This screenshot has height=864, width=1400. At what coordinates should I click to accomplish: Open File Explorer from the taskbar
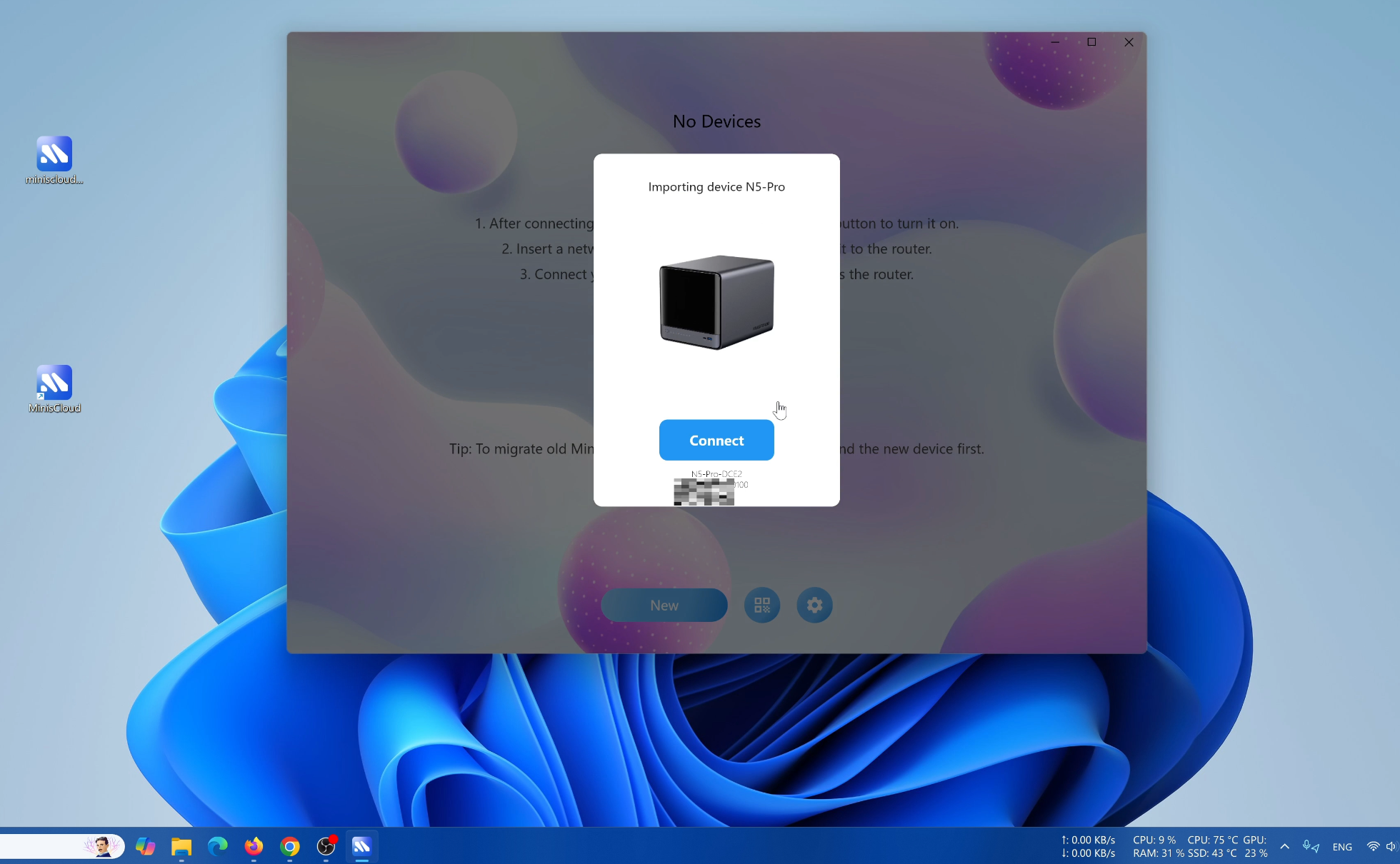(181, 846)
